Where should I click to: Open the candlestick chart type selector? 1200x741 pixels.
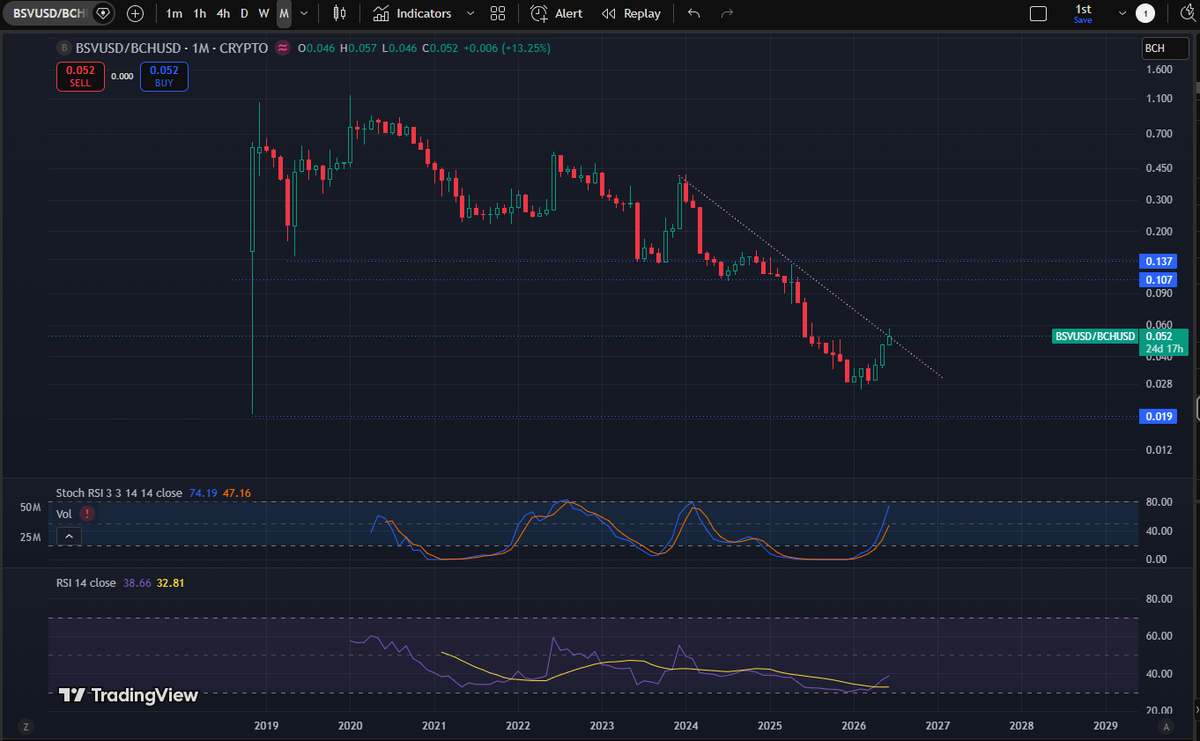(x=339, y=14)
